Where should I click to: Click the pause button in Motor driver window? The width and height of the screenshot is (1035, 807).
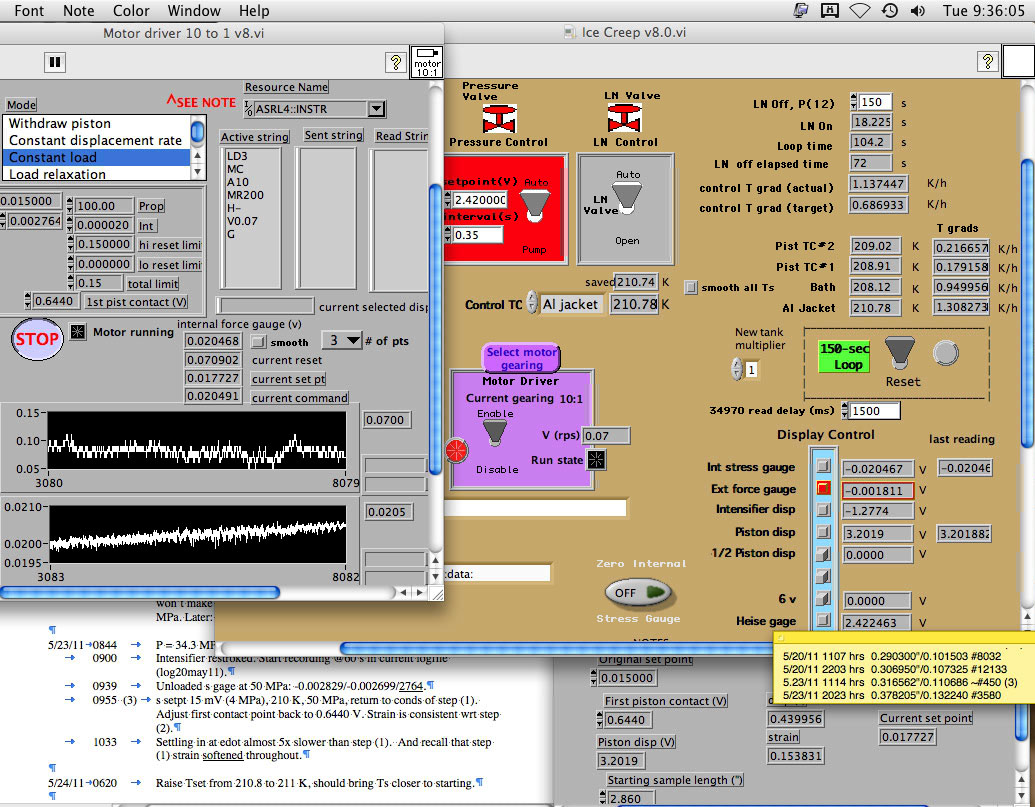click(x=55, y=62)
